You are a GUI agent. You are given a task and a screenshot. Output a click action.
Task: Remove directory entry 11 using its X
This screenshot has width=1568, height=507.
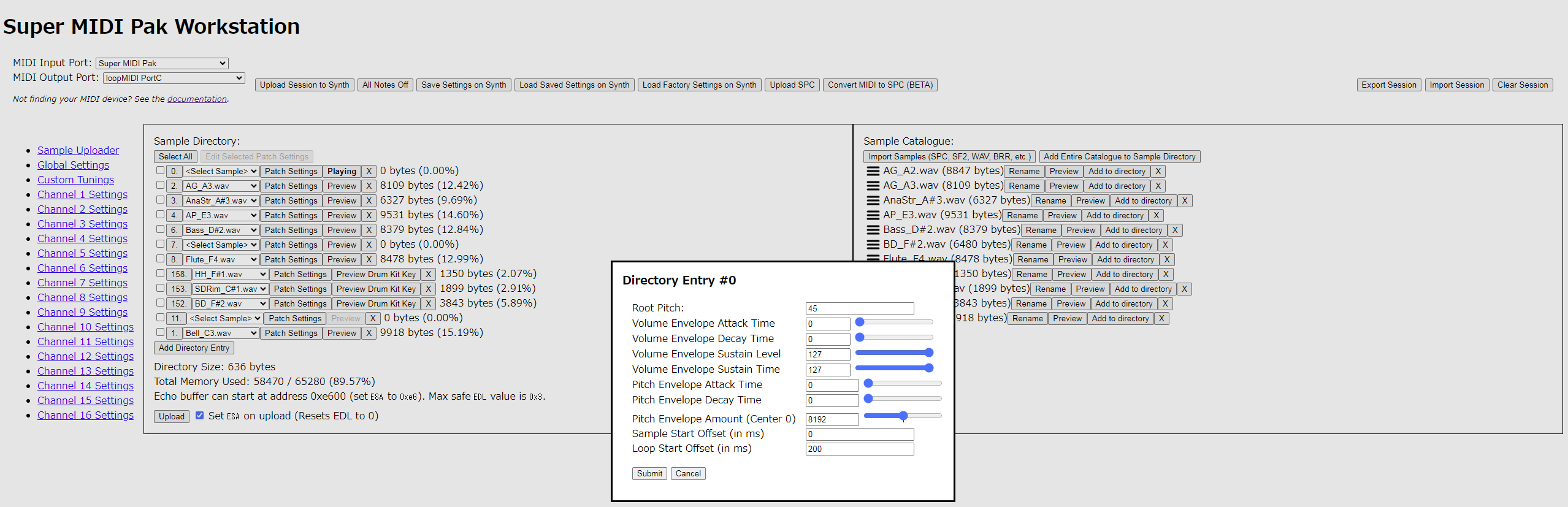[372, 319]
